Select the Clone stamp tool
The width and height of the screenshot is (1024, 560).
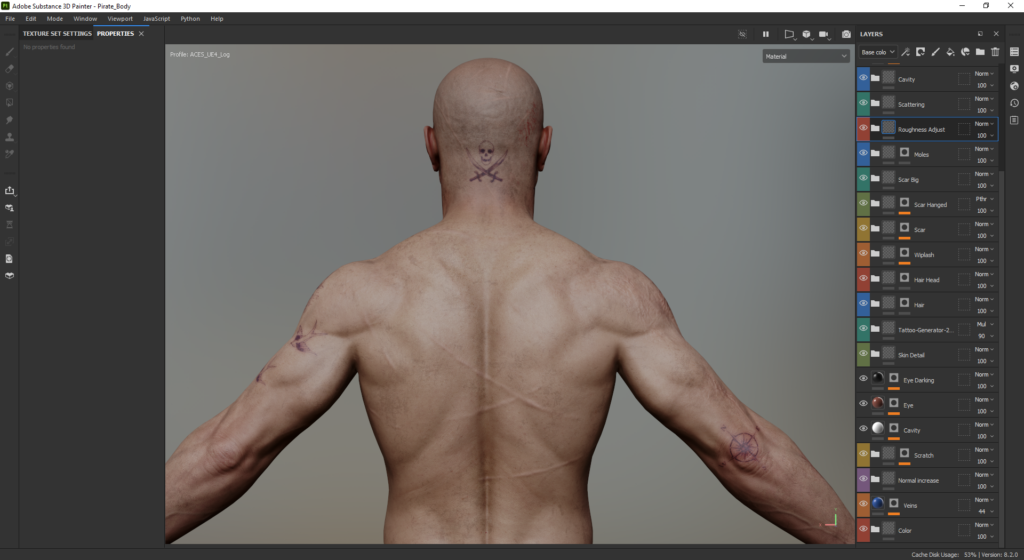coord(10,137)
